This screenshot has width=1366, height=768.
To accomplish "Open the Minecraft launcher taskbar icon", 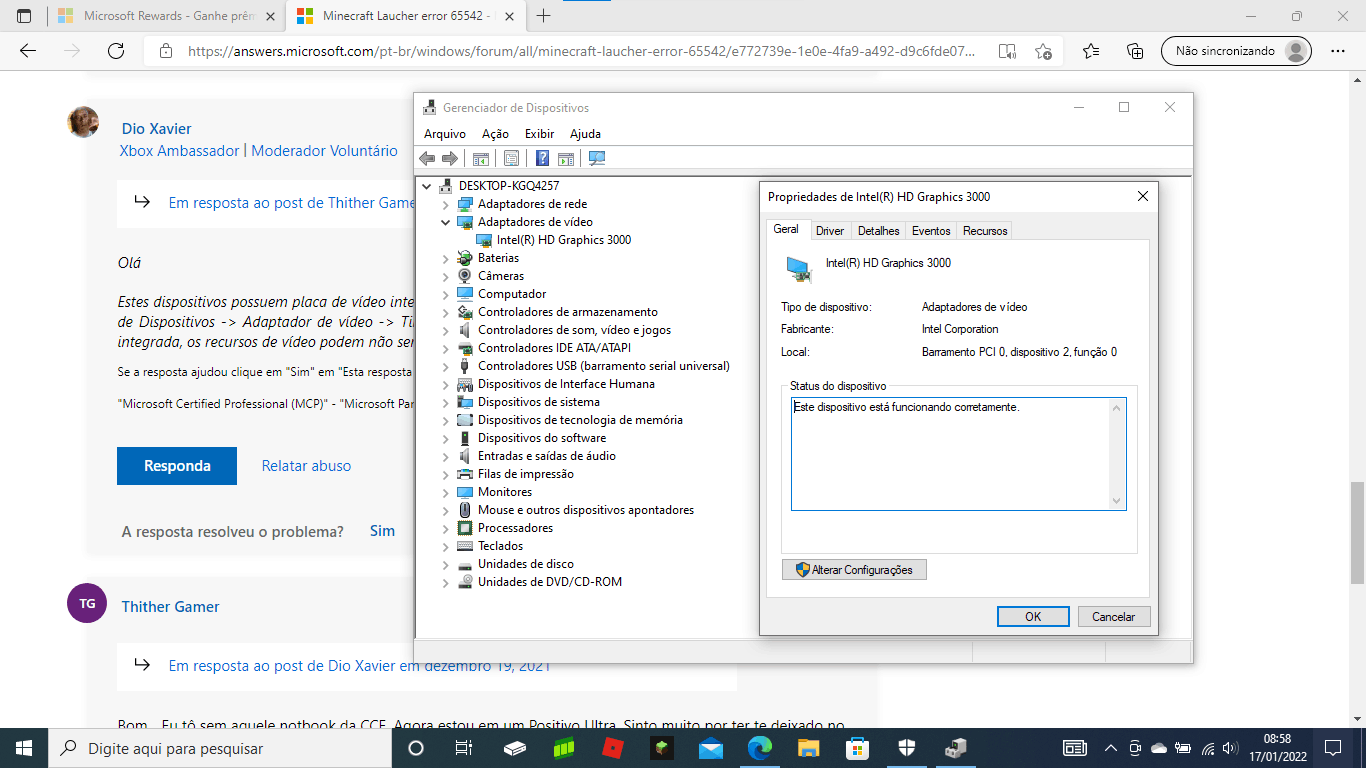I will point(662,748).
